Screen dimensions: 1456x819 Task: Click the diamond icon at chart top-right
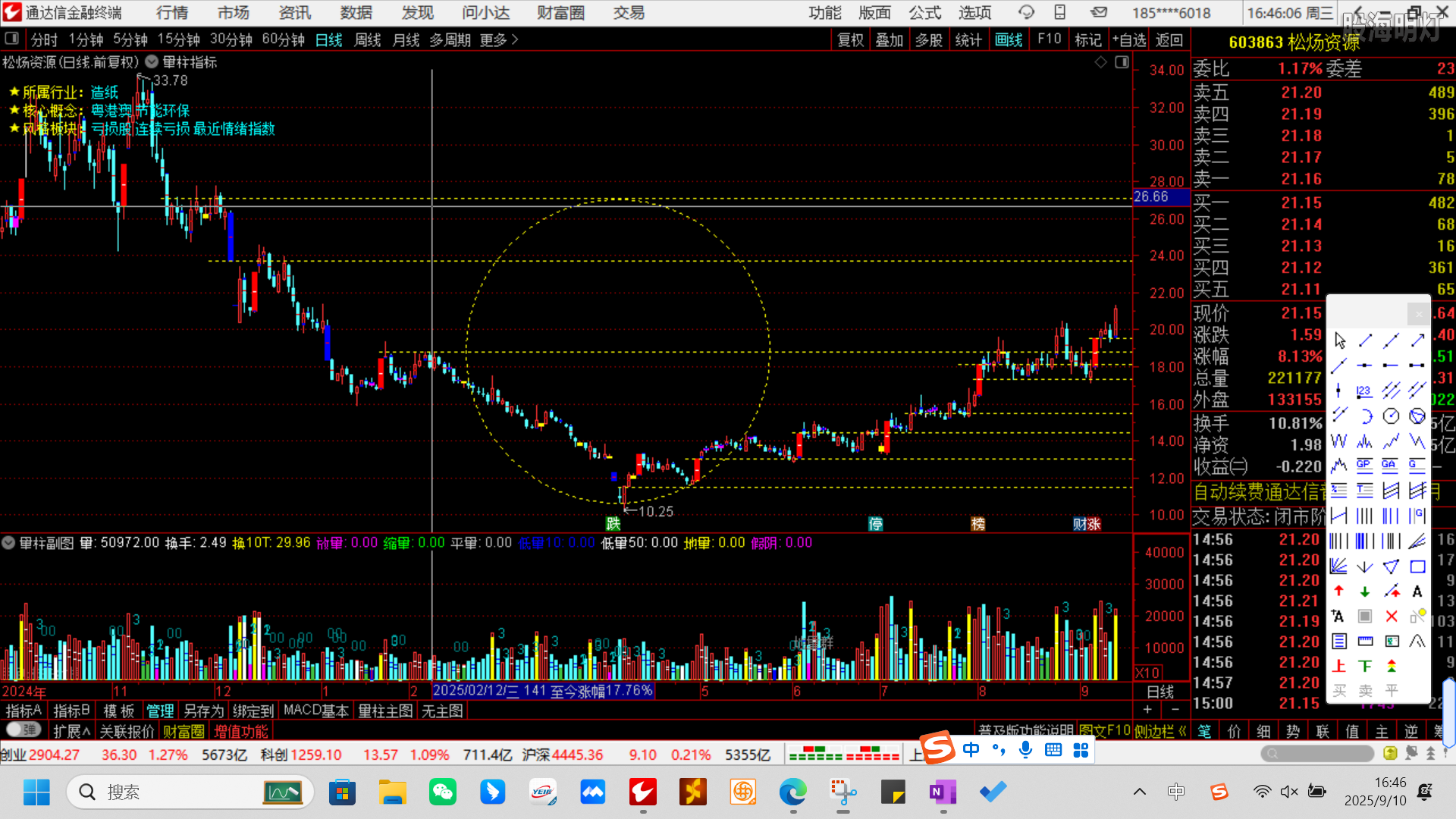[1101, 62]
